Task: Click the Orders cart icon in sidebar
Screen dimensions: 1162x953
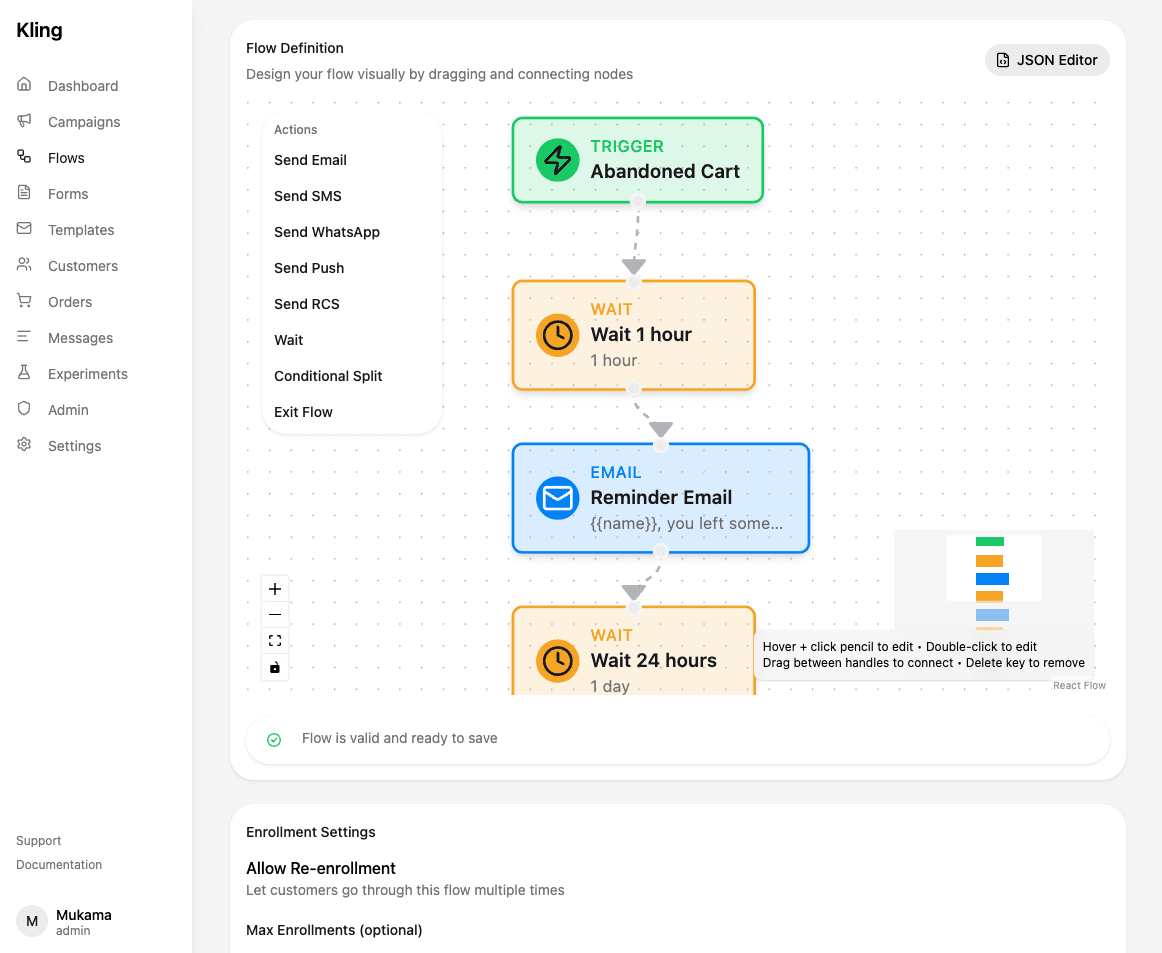Action: (23, 301)
